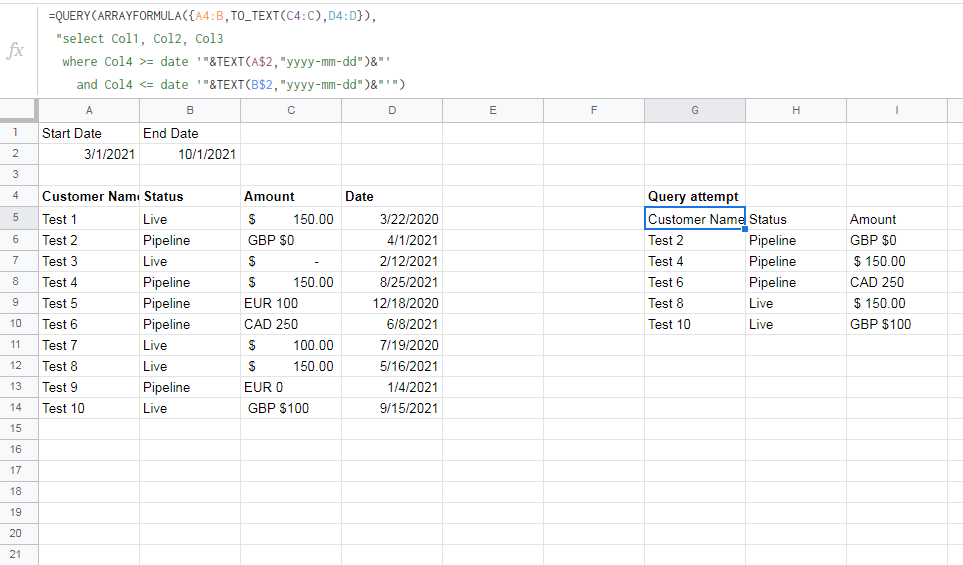Click selected 'Customer Name' cell in column G
This screenshot has width=963, height=565.
[695, 219]
